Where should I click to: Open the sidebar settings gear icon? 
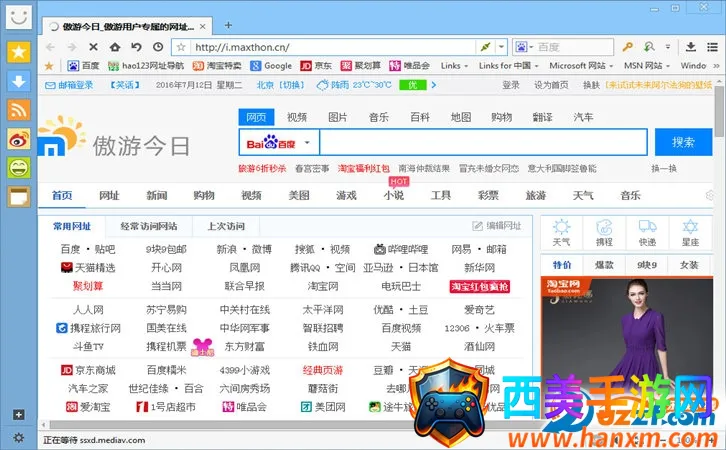pos(18,438)
